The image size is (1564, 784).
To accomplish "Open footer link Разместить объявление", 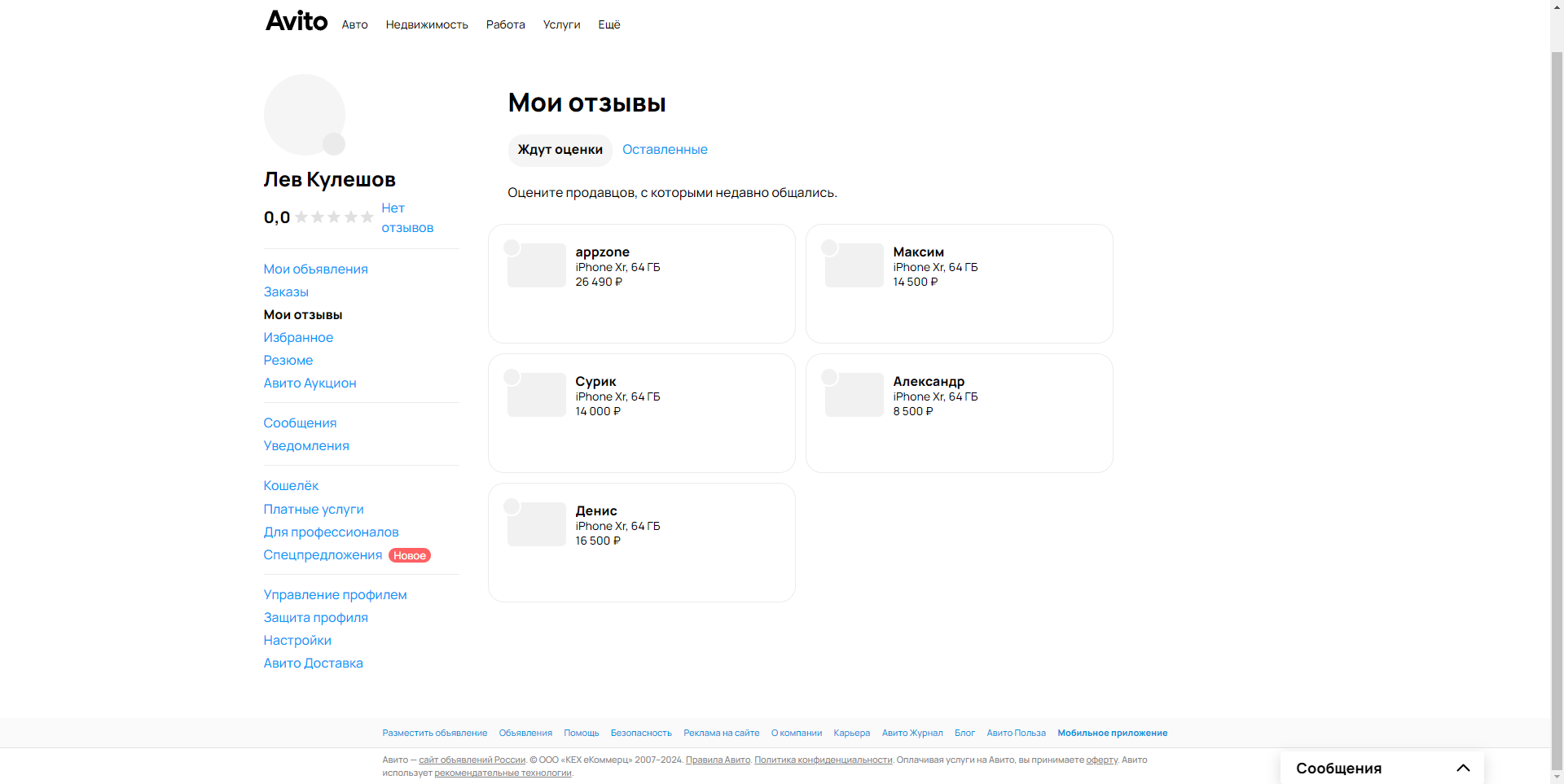I will pos(435,733).
